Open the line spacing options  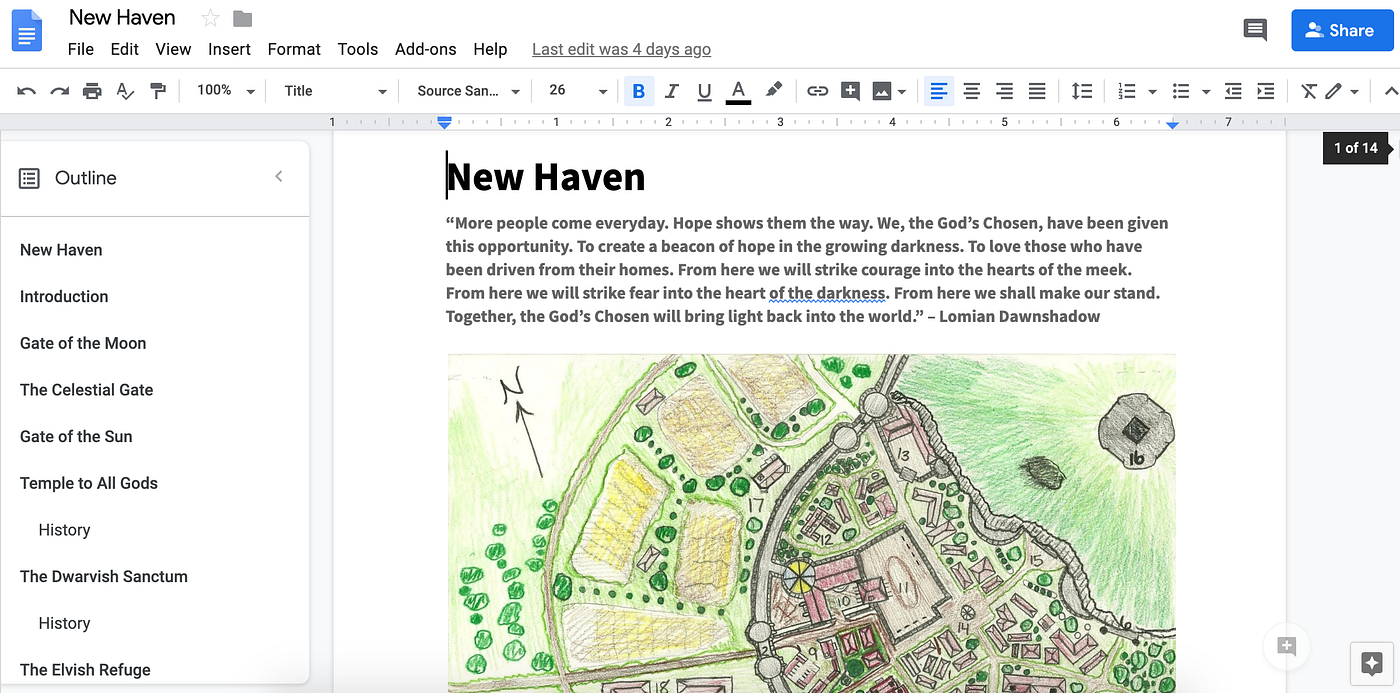click(x=1082, y=91)
